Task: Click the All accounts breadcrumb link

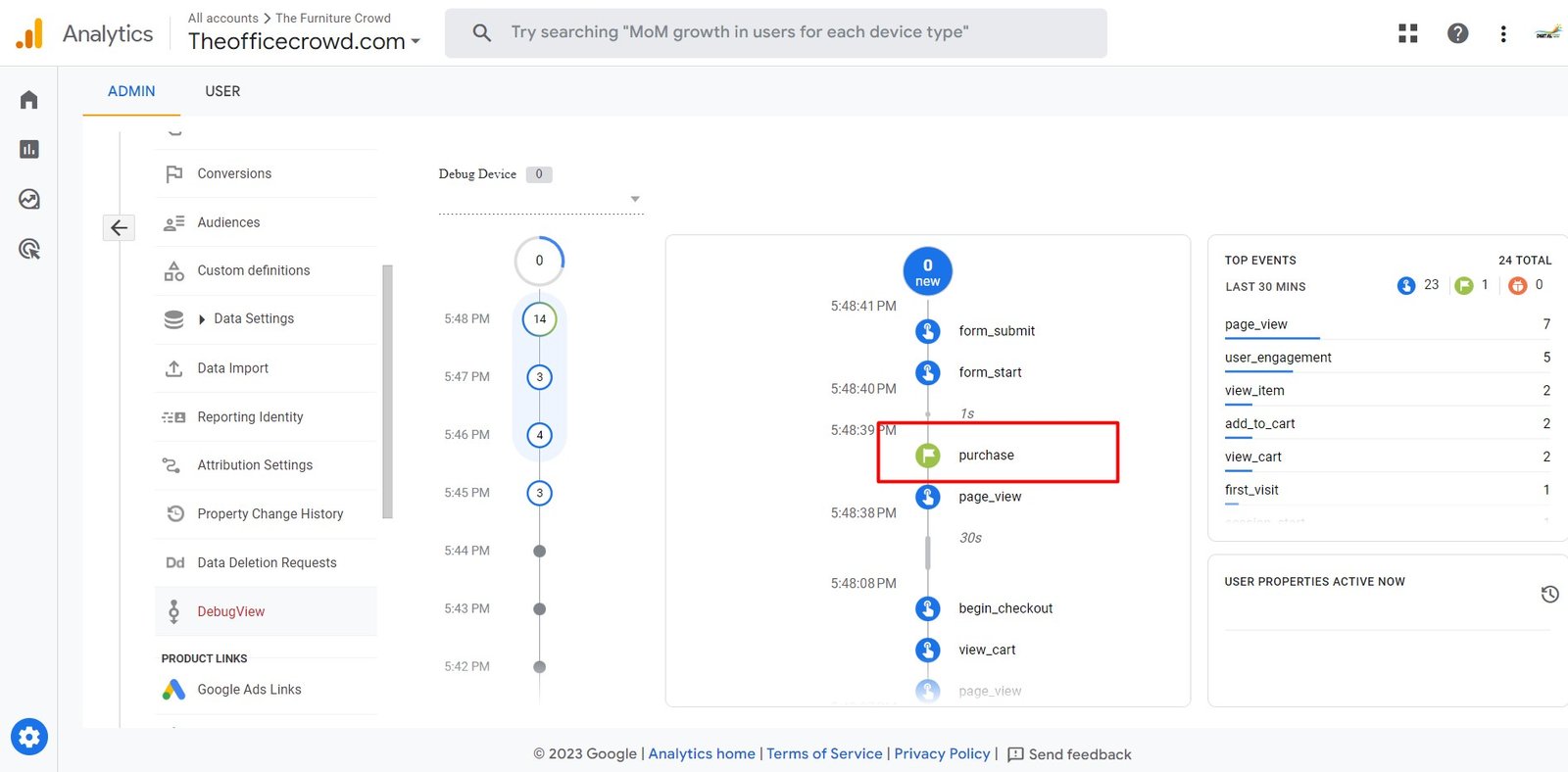Action: 223,18
